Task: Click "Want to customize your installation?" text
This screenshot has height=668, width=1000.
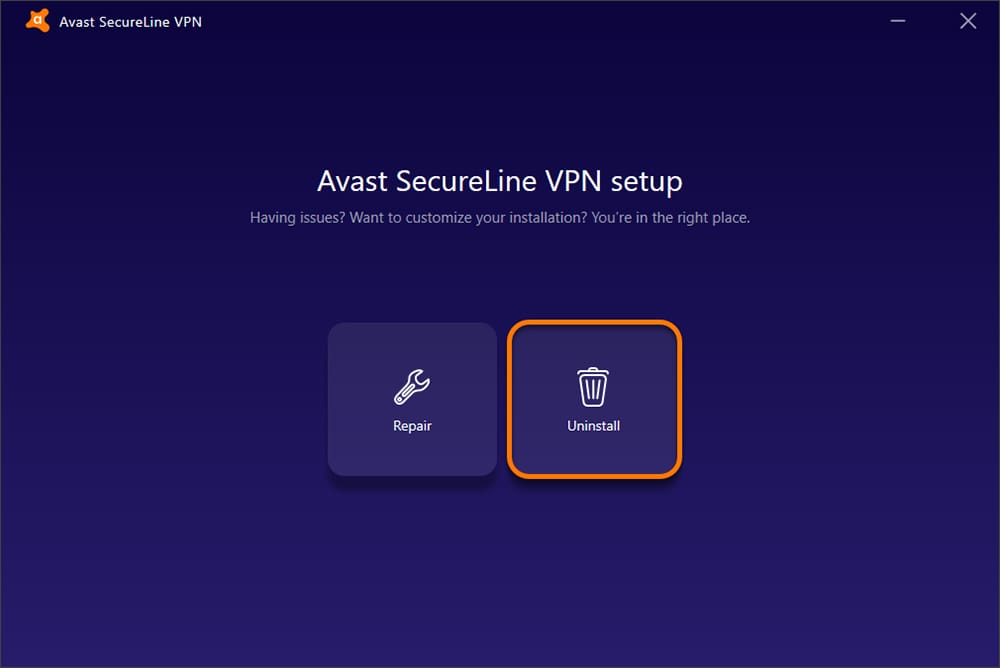Action: pyautogui.click(x=468, y=218)
